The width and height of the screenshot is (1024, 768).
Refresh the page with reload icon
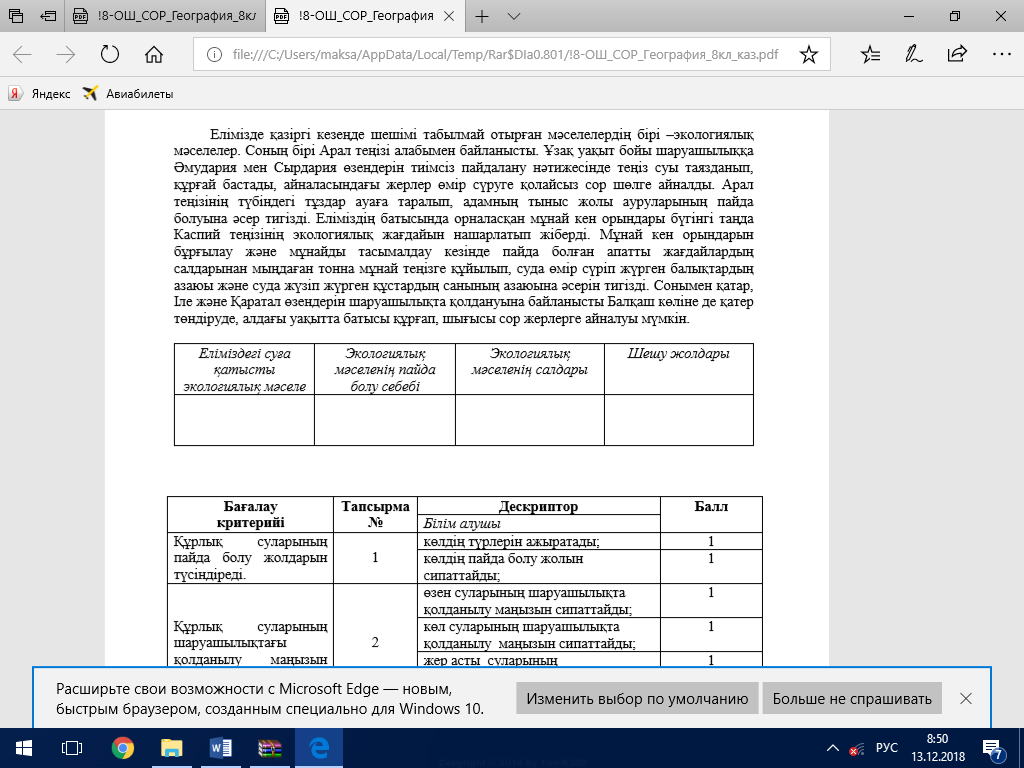point(110,54)
